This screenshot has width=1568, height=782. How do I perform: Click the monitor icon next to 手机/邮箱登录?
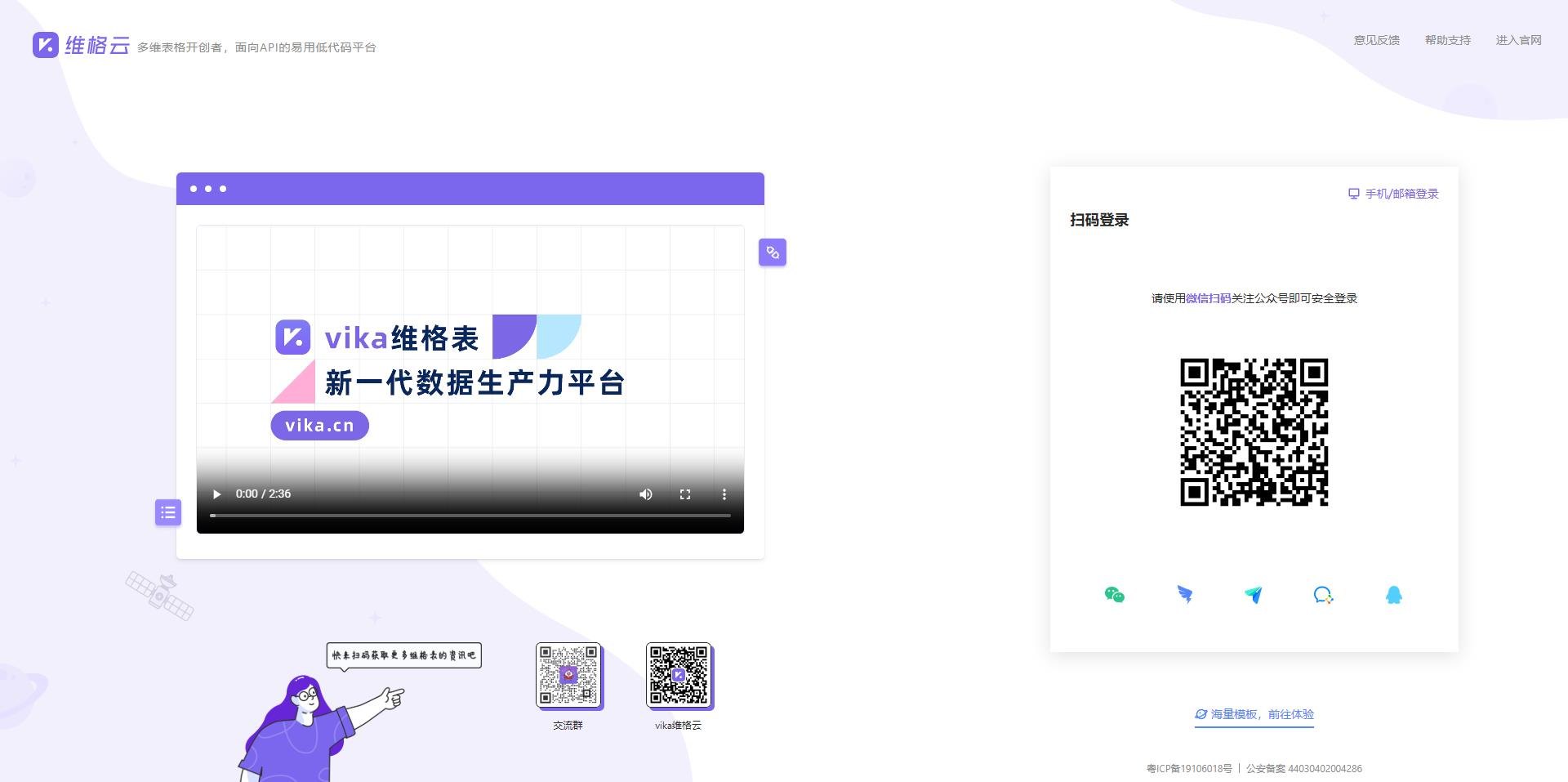(x=1354, y=194)
